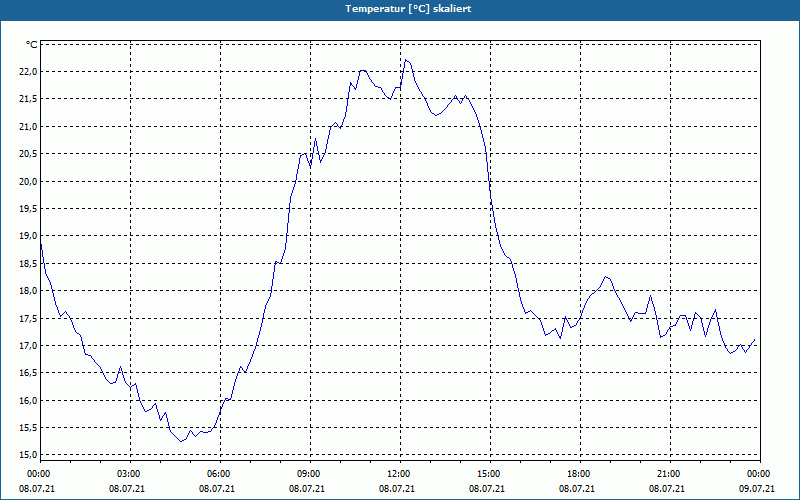Select the °C unit label on the y-axis
The image size is (800, 500).
[x=32, y=45]
